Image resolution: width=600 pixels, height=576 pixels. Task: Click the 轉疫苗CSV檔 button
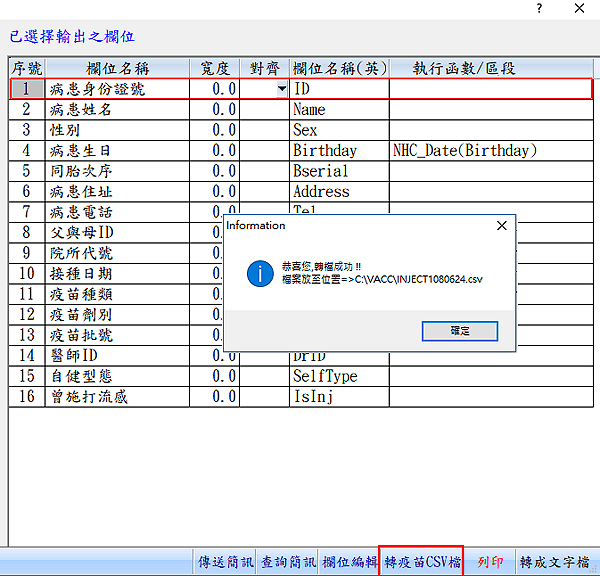pyautogui.click(x=422, y=562)
